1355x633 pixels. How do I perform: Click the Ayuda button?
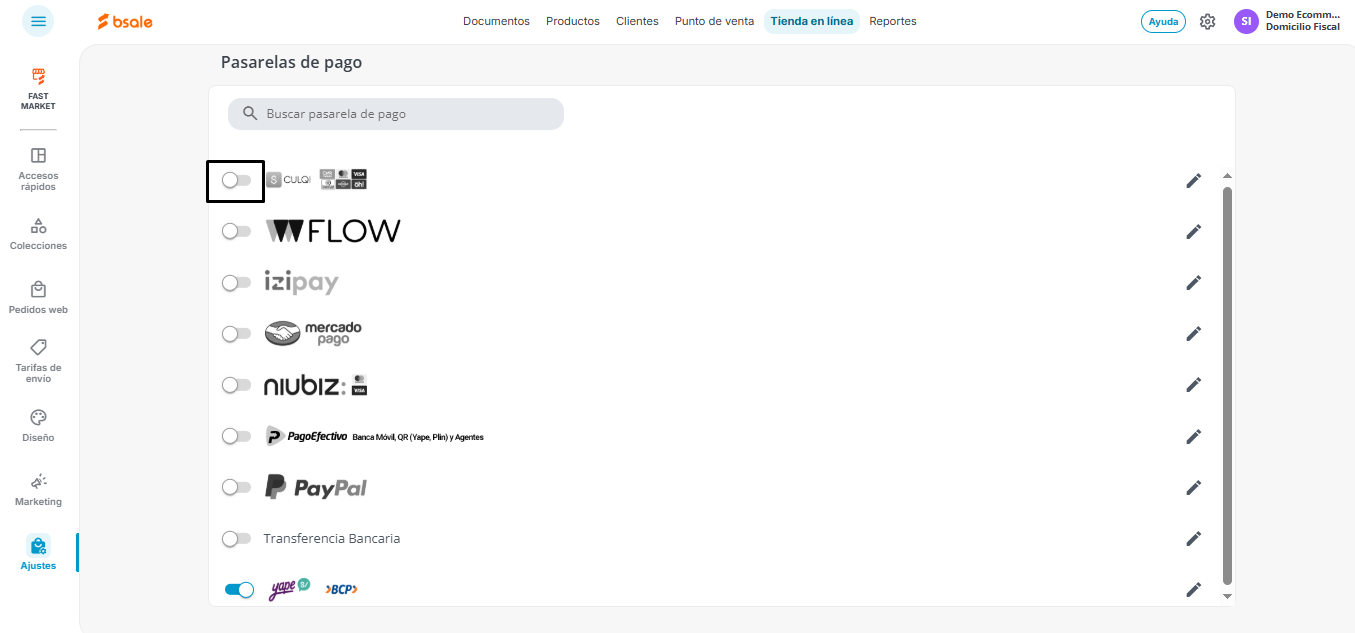[x=1163, y=21]
